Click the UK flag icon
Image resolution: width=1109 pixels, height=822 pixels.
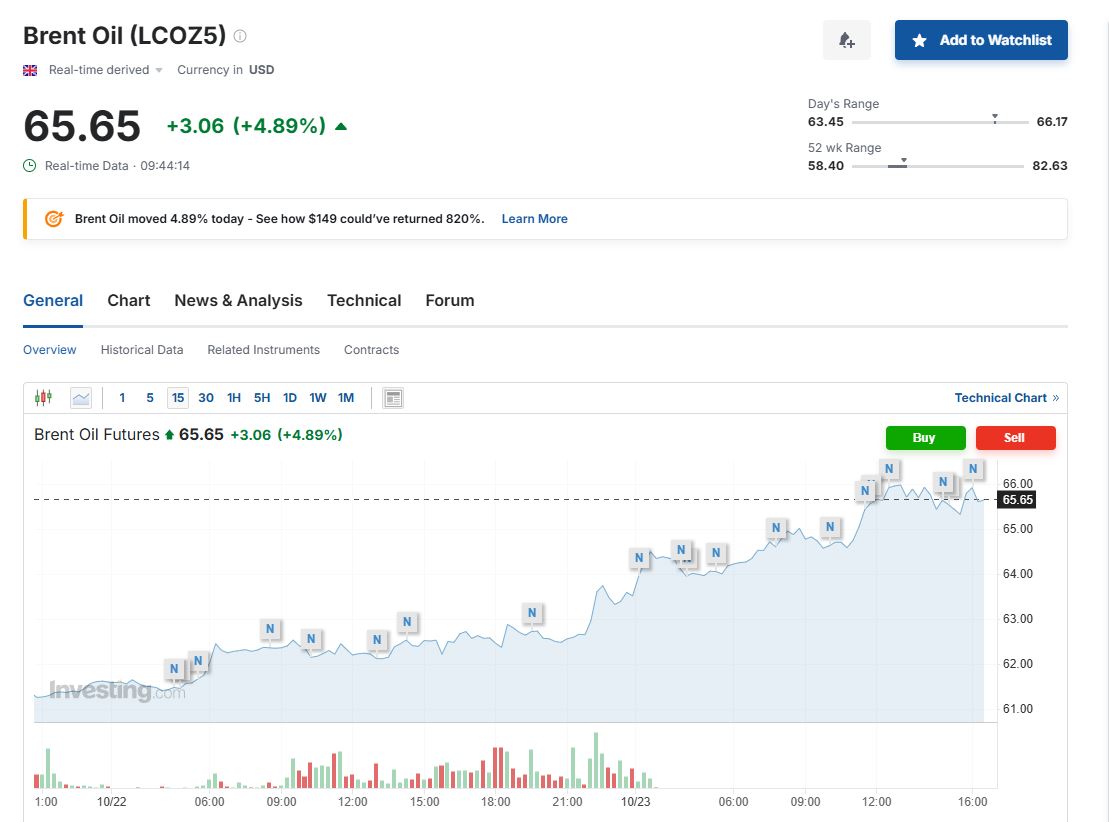[x=30, y=70]
